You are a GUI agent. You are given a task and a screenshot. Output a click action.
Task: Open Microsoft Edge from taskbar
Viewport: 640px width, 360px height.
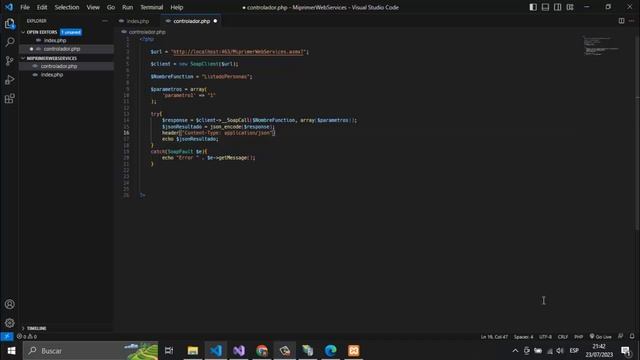click(331, 351)
